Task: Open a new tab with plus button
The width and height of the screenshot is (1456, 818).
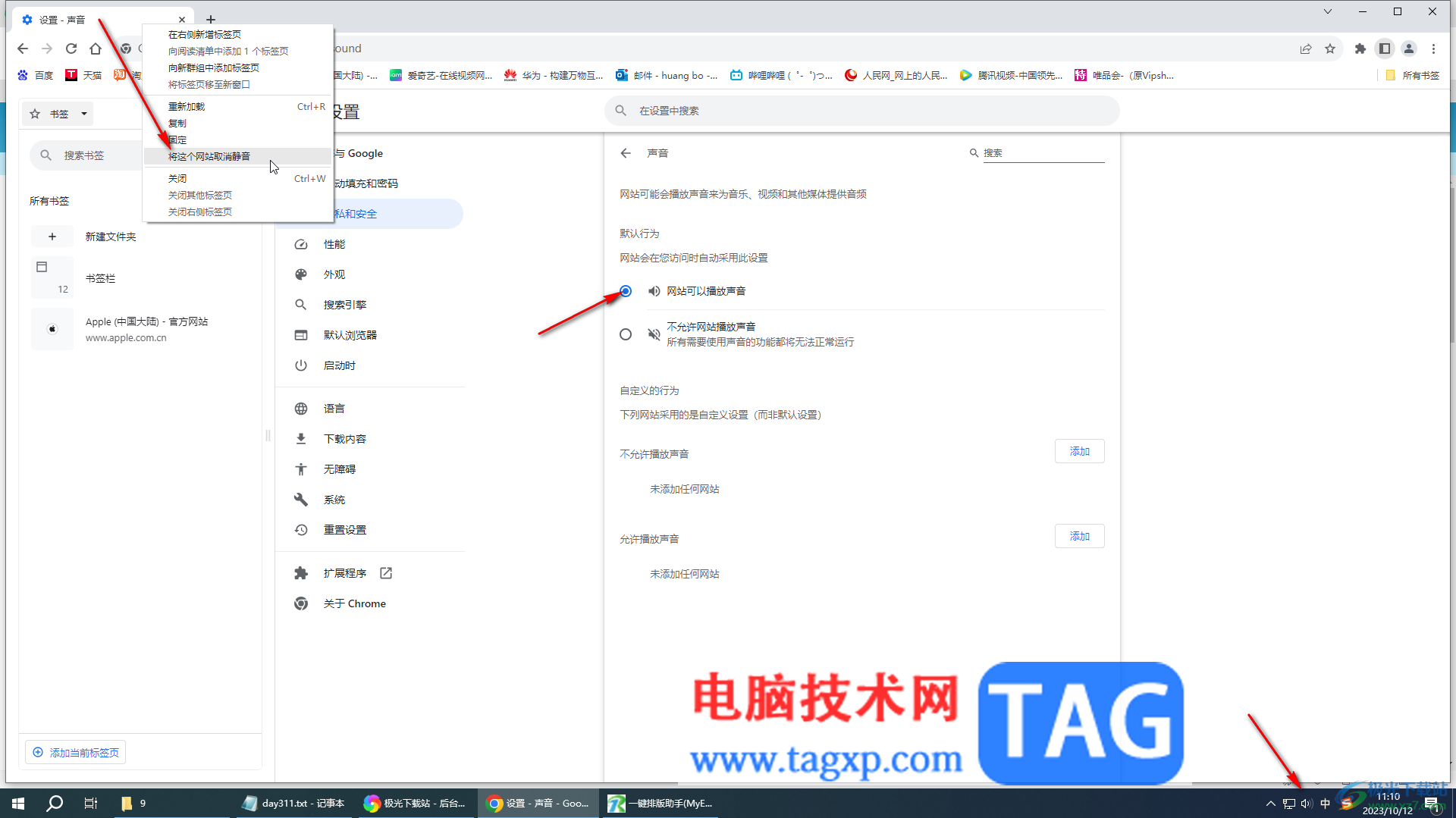Action: click(x=211, y=20)
